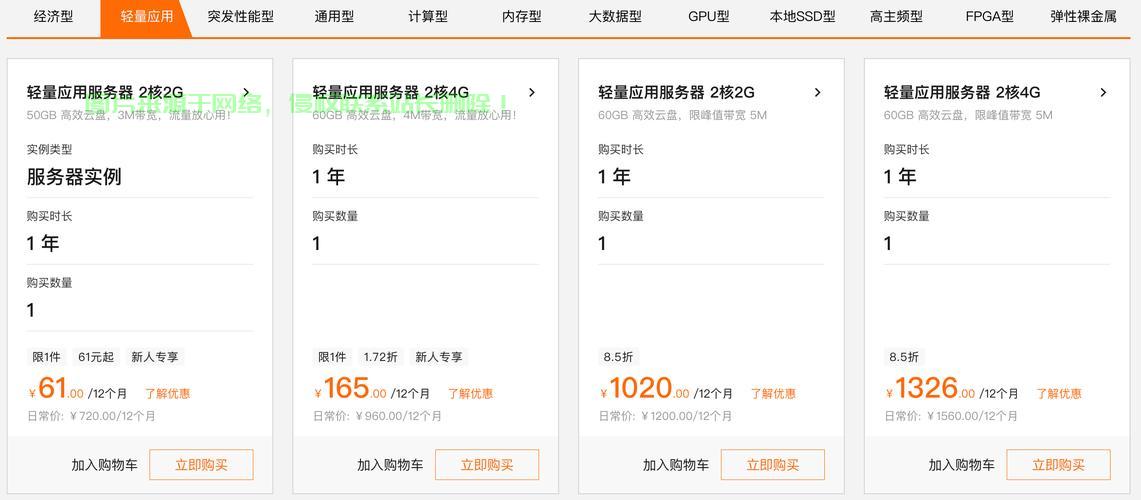Image resolution: width=1141 pixels, height=500 pixels.
Task: Expand the chevron on the ¥1326 server card
Action: tap(1103, 93)
